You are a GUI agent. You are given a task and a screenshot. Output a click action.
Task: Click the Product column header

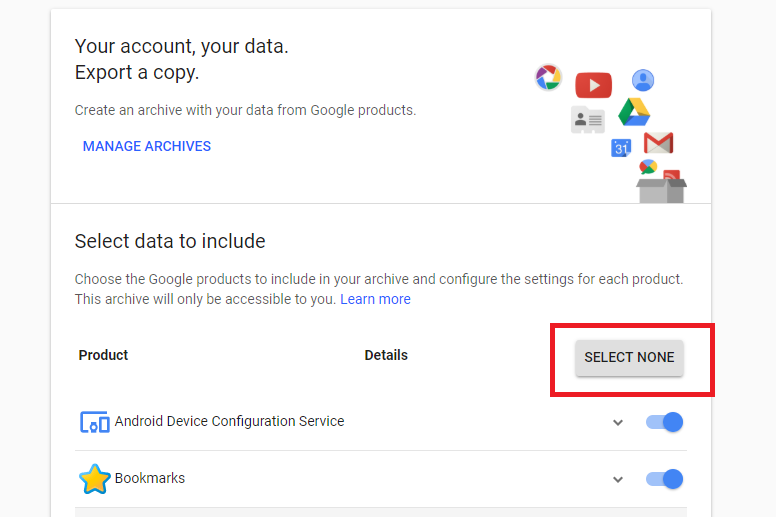tap(103, 355)
